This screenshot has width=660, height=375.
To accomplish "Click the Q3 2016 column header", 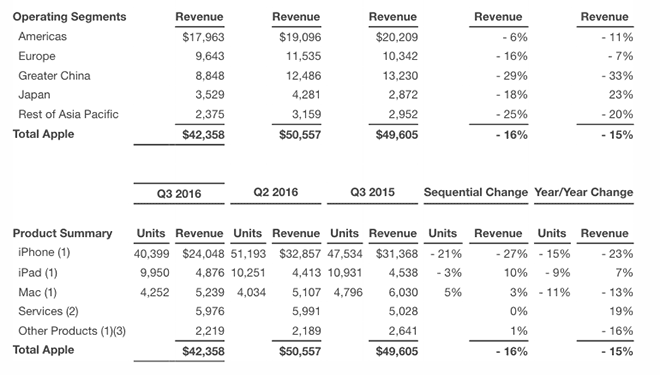I will [179, 194].
